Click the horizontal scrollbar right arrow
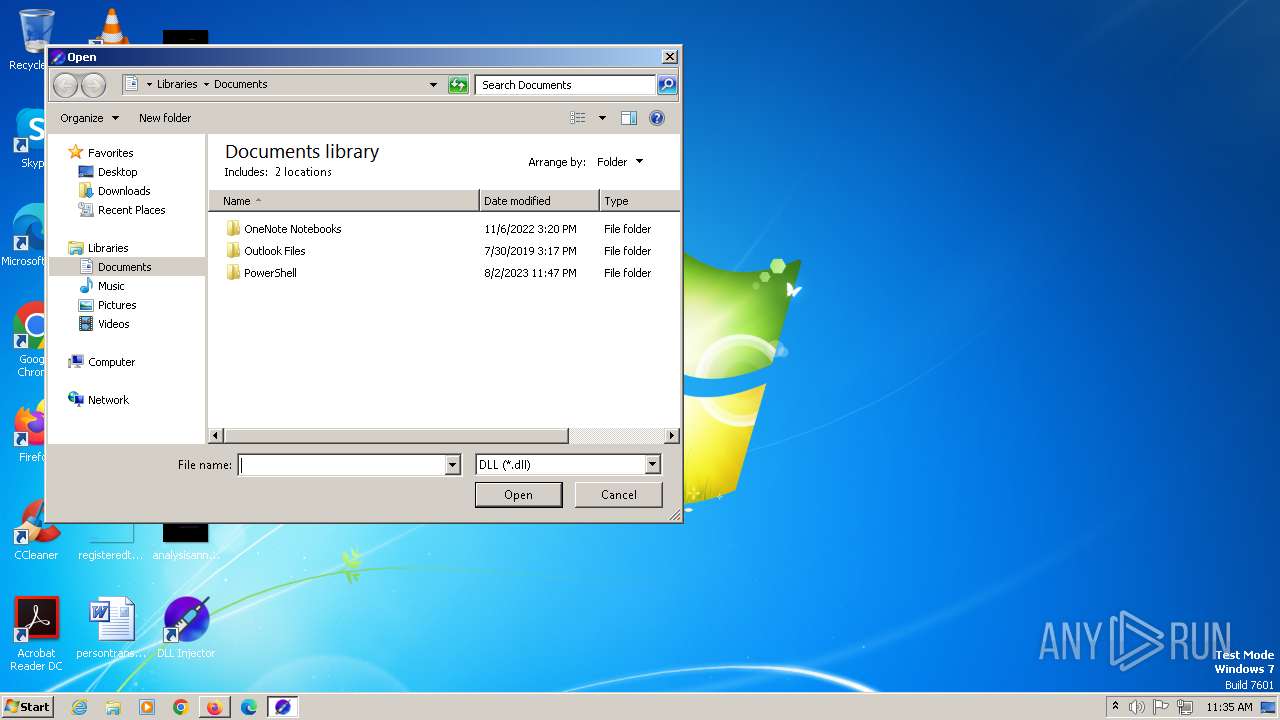1280x720 pixels. [671, 436]
